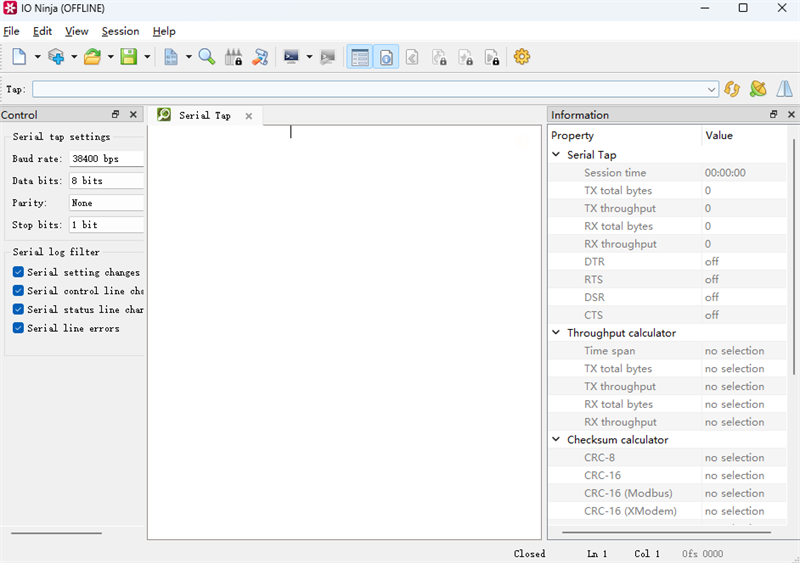Click the magnifier Find icon
Image resolution: width=800 pixels, height=563 pixels.
(207, 57)
